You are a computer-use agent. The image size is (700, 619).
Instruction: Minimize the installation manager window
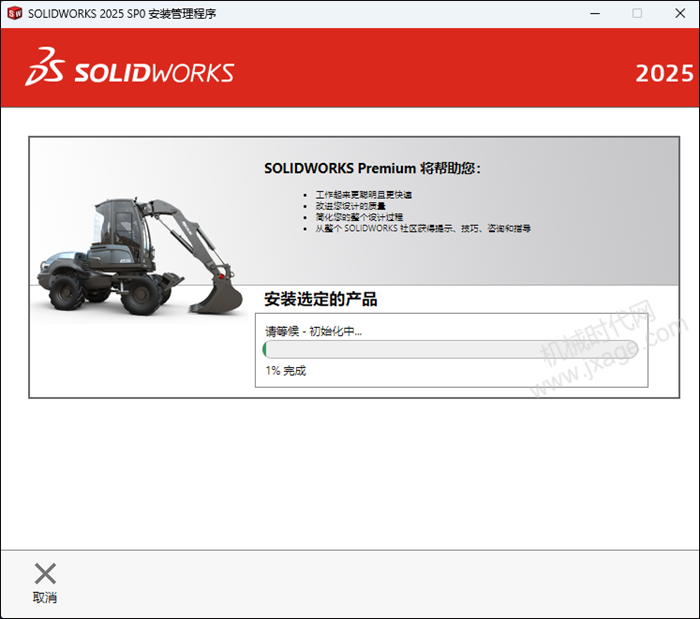tap(595, 13)
